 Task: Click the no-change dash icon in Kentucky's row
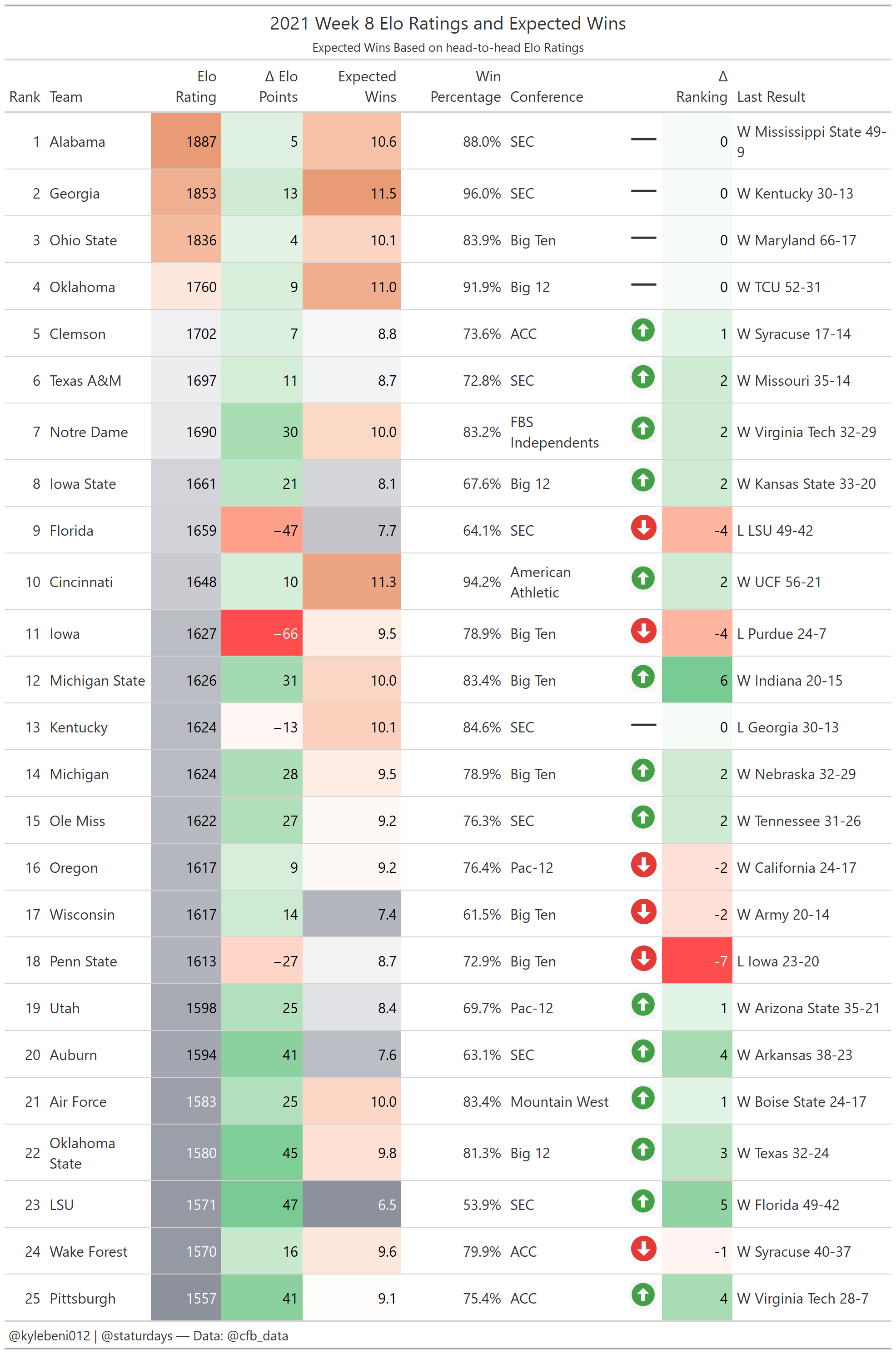tap(643, 724)
